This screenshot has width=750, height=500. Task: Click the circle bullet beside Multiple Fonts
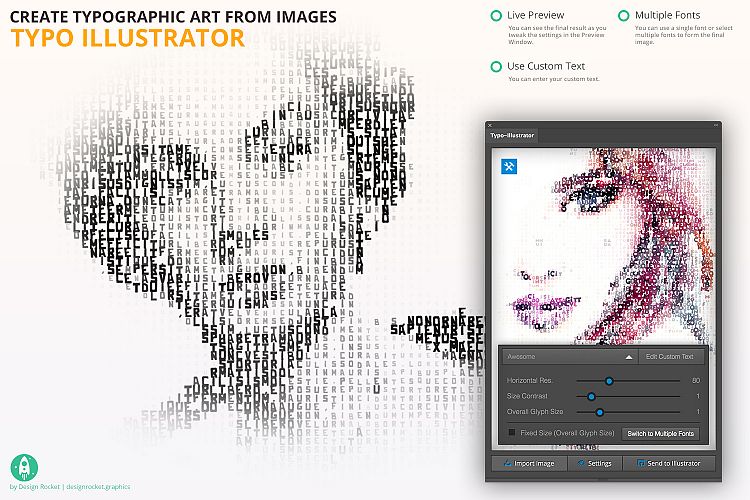(623, 16)
